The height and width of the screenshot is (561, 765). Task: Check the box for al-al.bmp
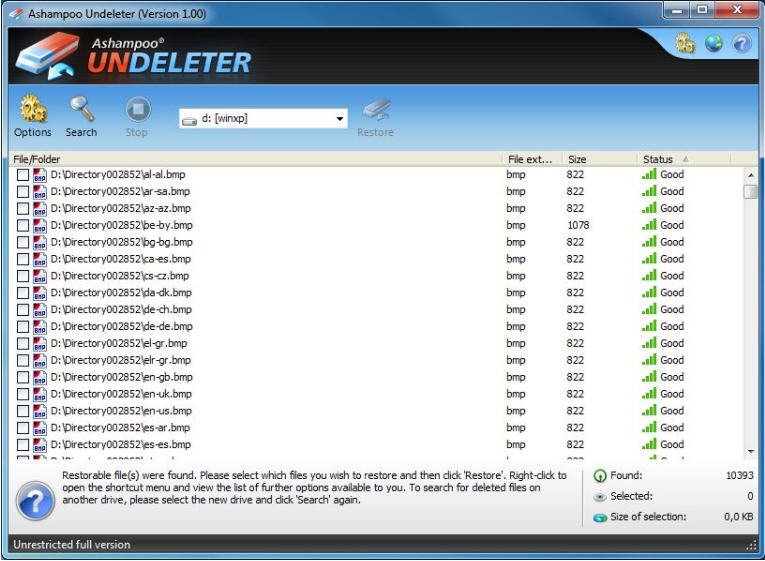(x=23, y=175)
